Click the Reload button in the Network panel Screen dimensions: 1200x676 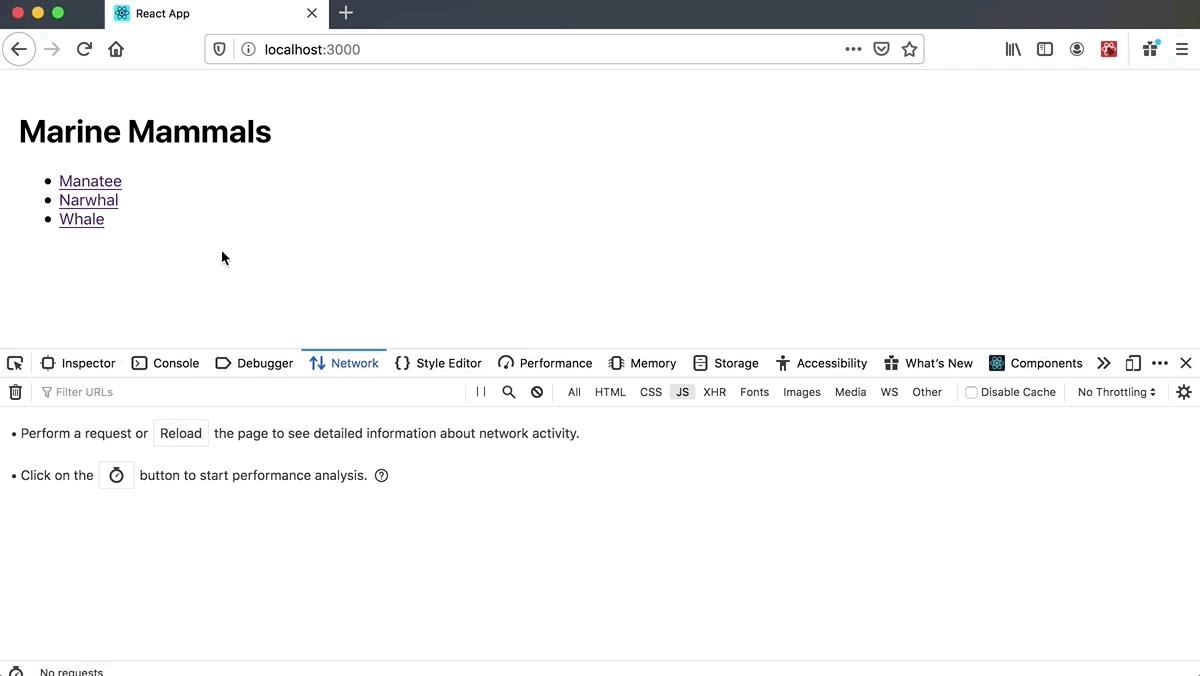(180, 433)
